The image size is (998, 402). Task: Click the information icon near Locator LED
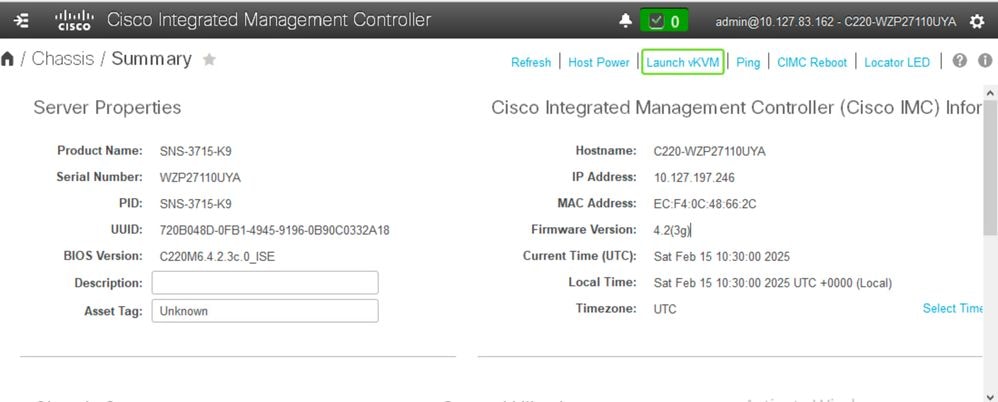(985, 61)
